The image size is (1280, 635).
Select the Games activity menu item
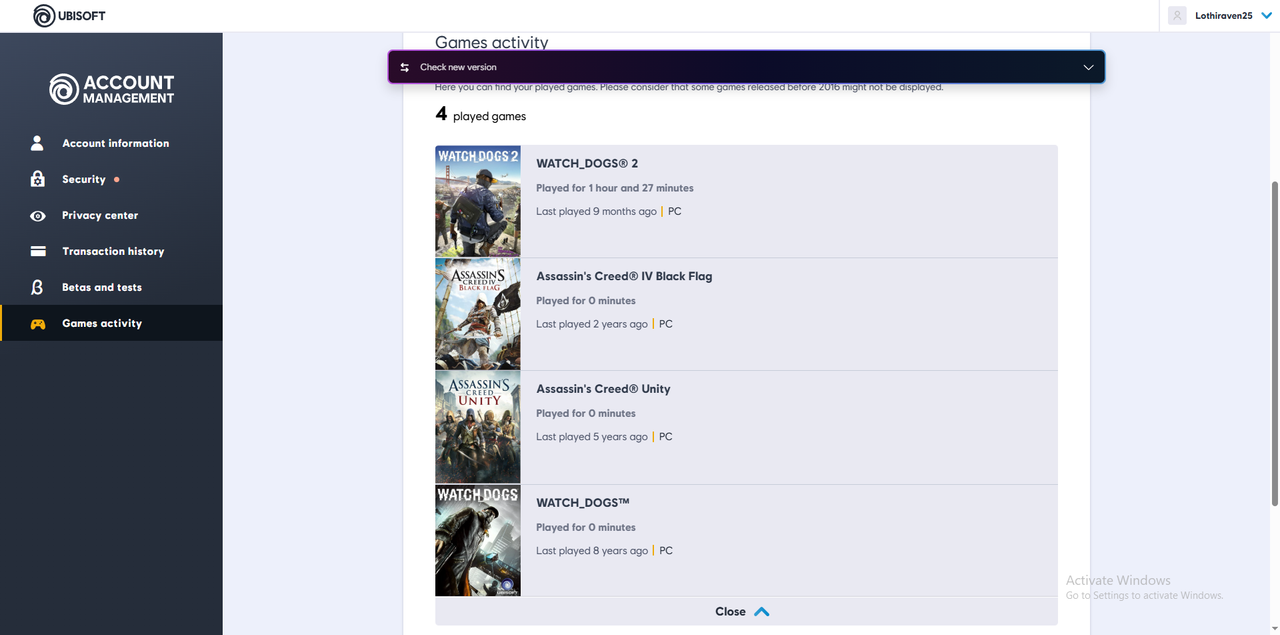[x=111, y=323]
